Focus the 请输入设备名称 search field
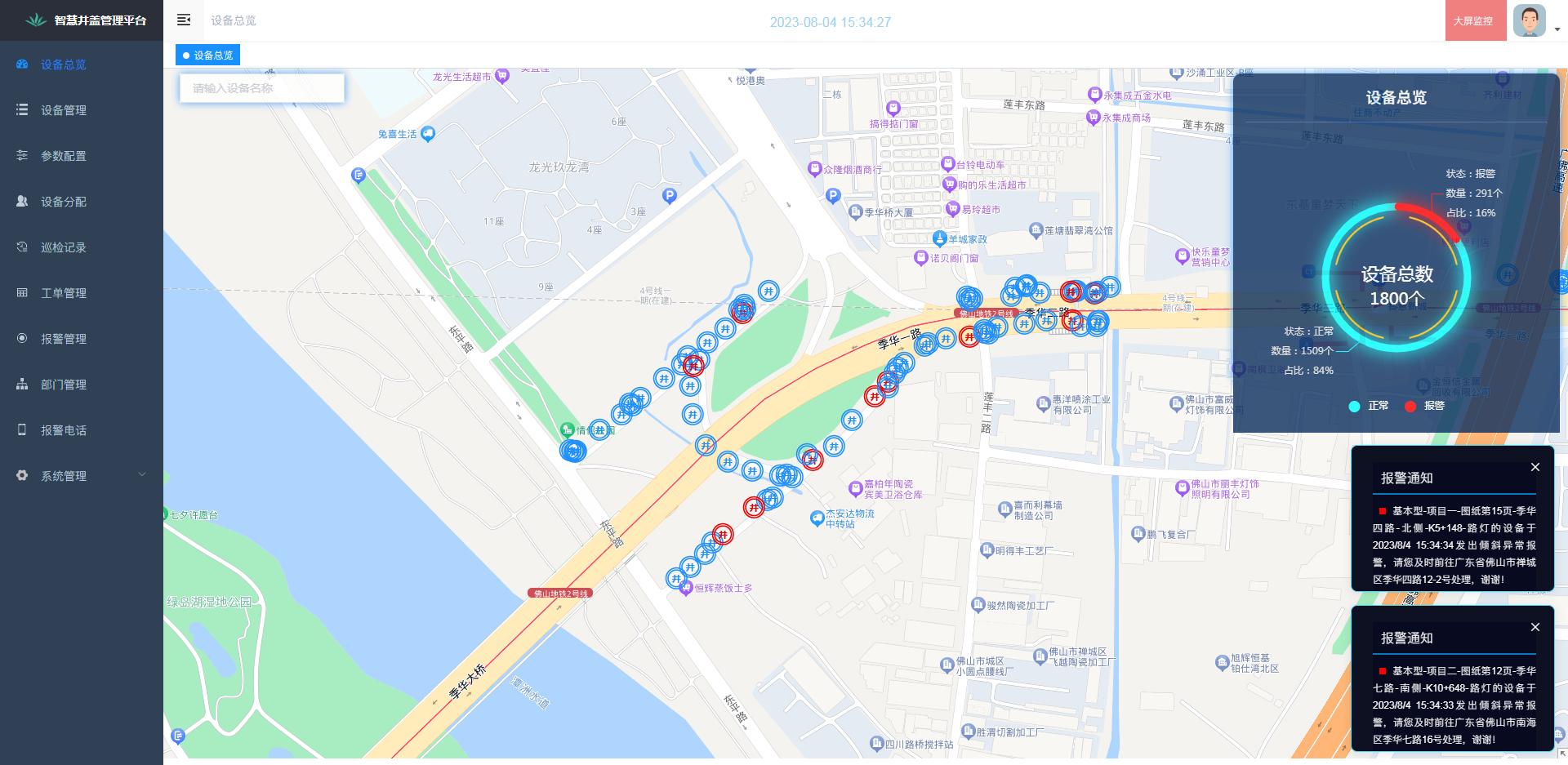This screenshot has height=765, width=1568. click(262, 88)
